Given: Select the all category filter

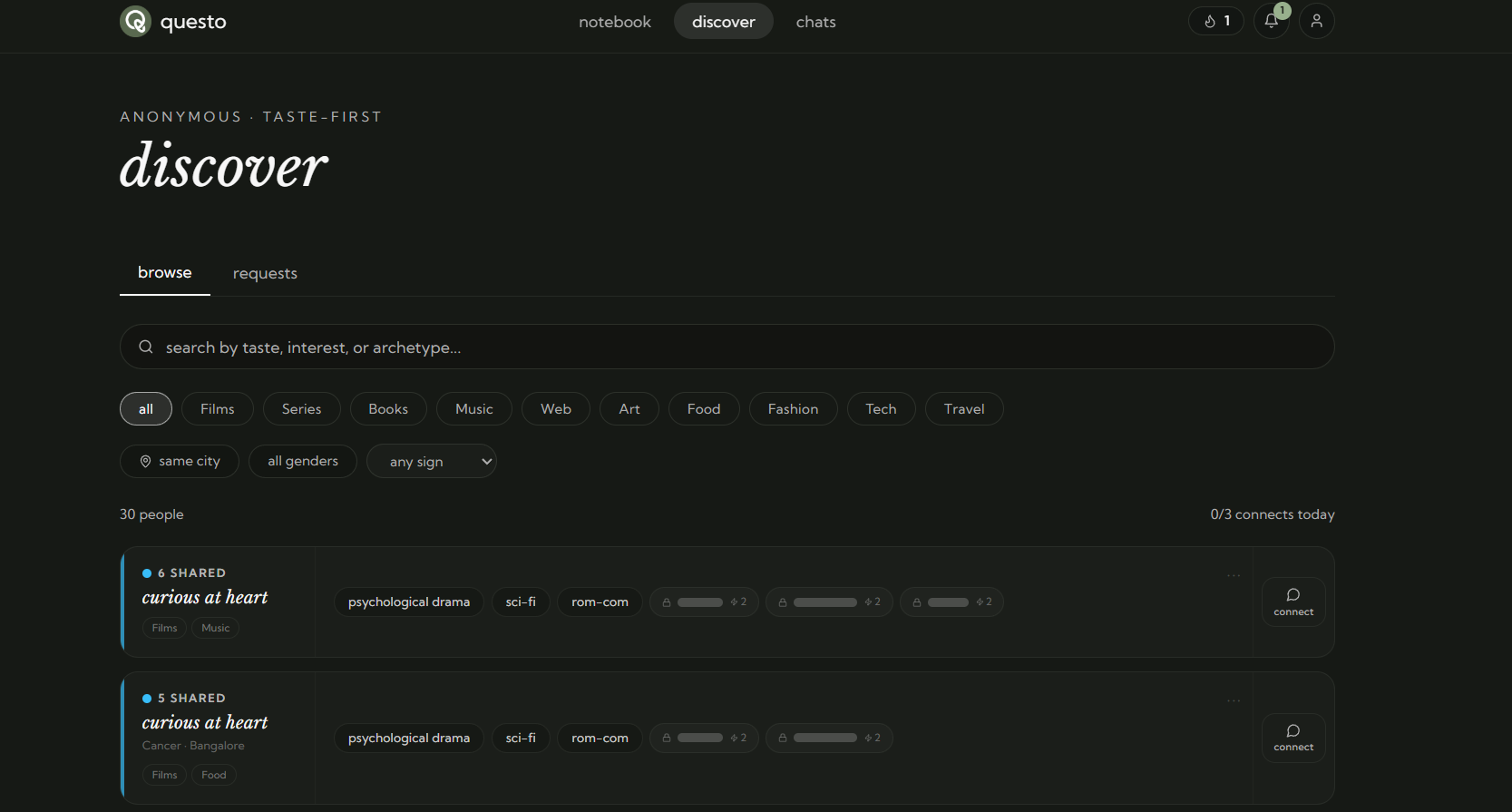Looking at the screenshot, I should [146, 409].
